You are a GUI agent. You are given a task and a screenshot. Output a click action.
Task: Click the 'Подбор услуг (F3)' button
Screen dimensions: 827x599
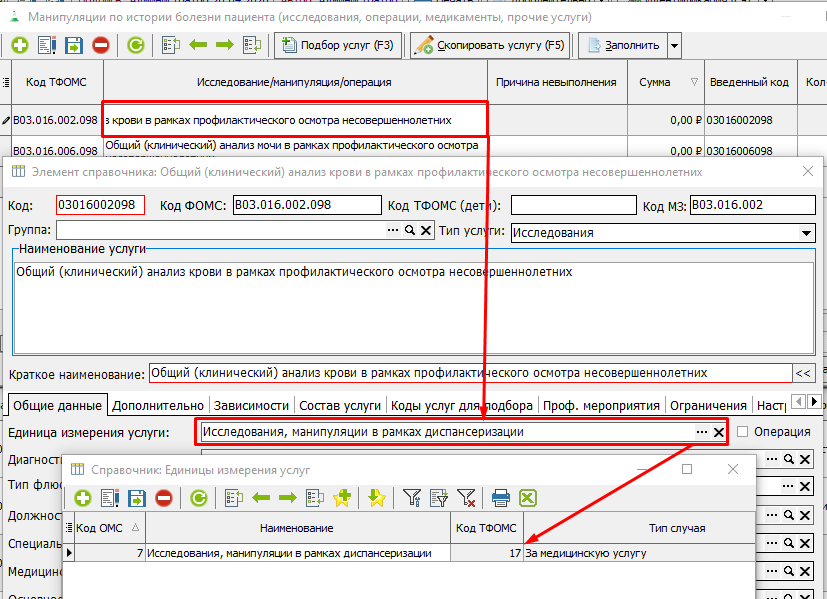(339, 45)
